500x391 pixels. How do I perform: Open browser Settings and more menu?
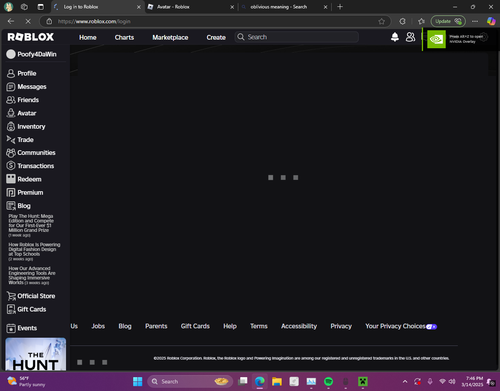click(475, 21)
